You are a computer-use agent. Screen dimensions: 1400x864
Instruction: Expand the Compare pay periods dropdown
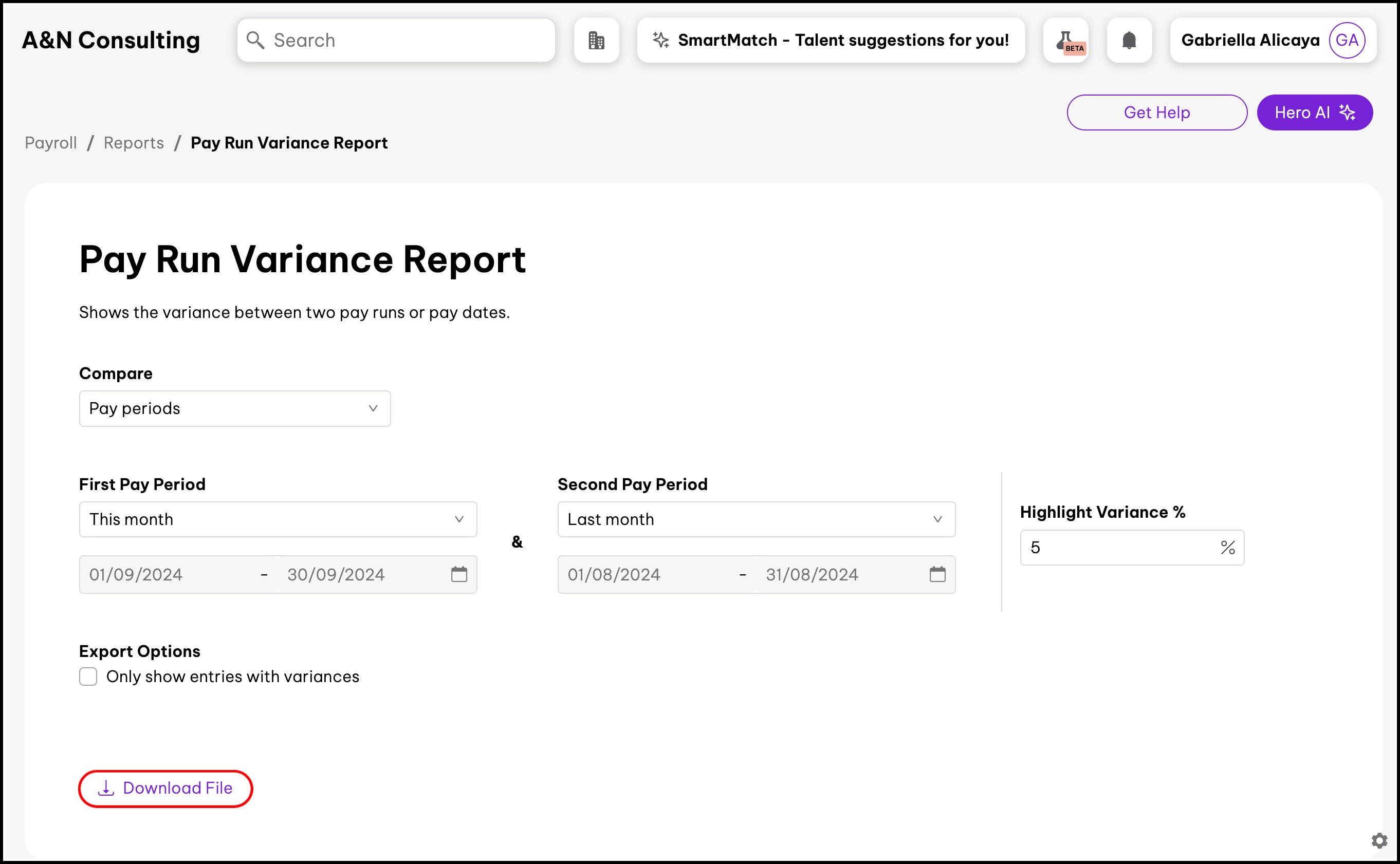coord(235,408)
